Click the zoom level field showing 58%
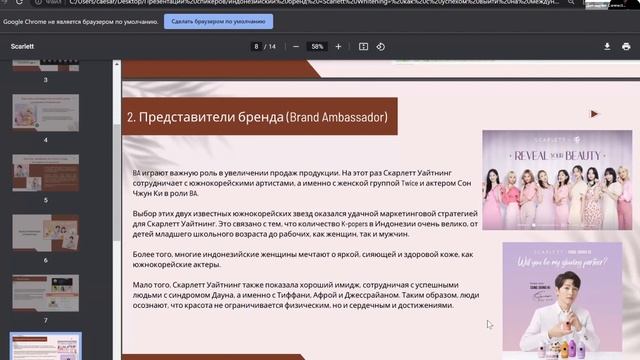640x360 pixels. tap(317, 47)
